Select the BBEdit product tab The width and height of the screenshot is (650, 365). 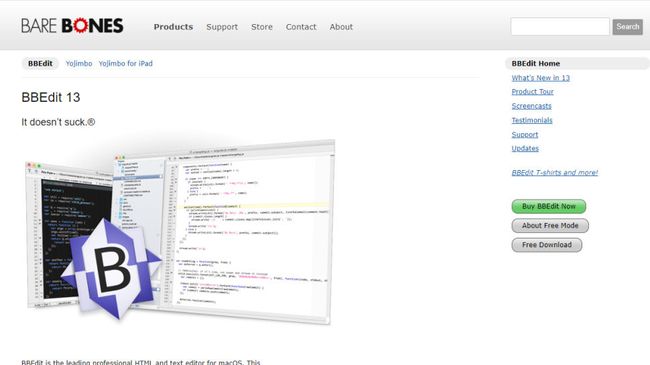40,63
